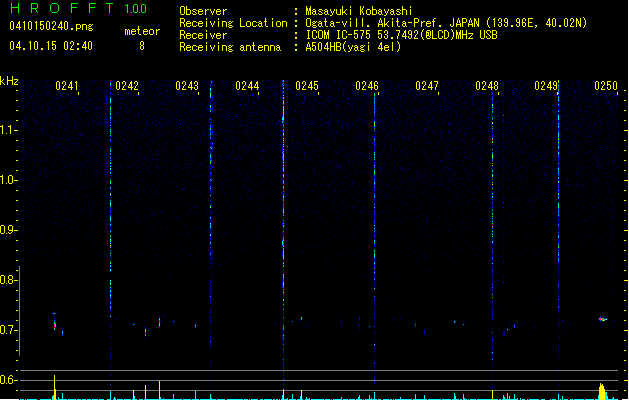
Task: Click the 0.8 kHz axis label
Action: click(x=8, y=280)
